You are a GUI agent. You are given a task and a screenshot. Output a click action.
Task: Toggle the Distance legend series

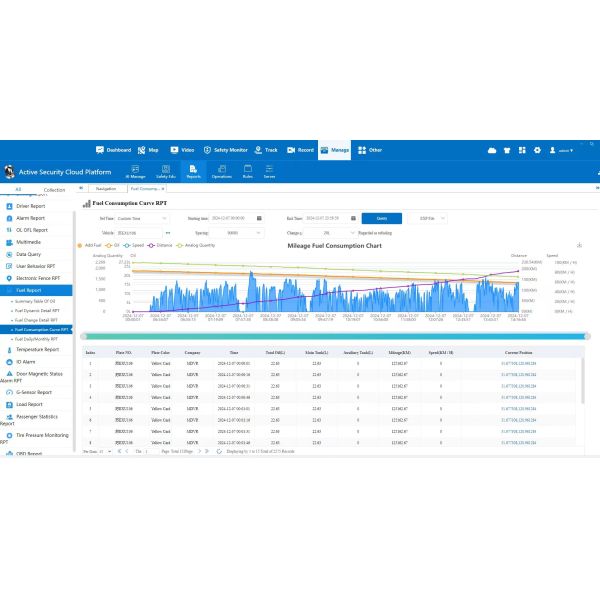(x=161, y=244)
